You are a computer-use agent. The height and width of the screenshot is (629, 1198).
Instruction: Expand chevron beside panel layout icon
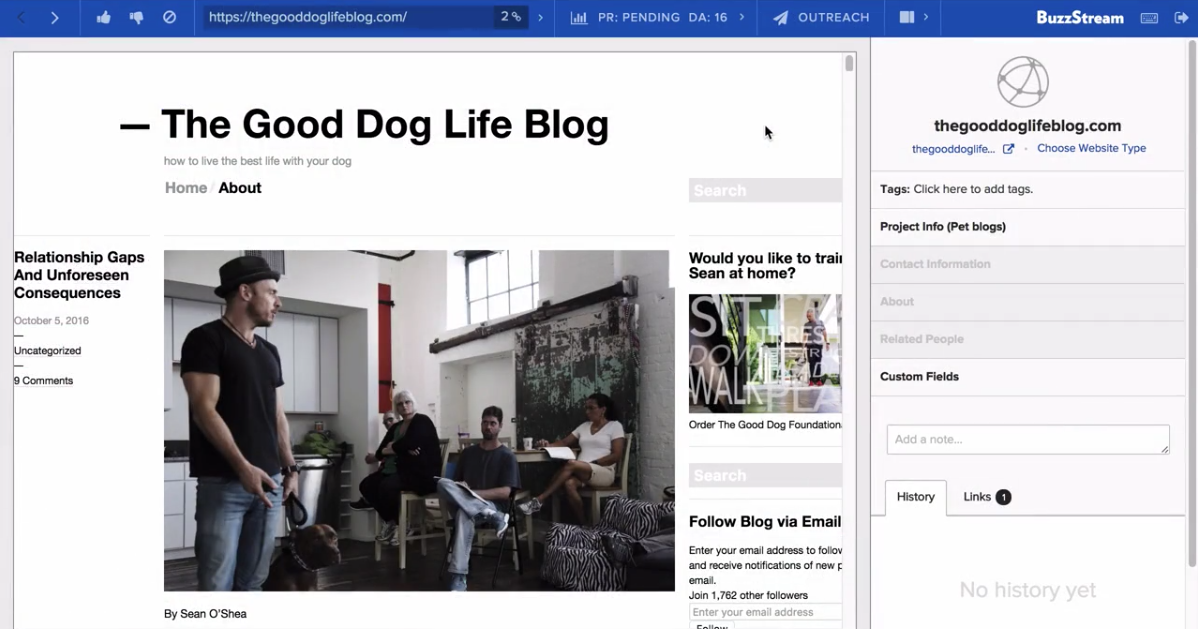coord(926,17)
